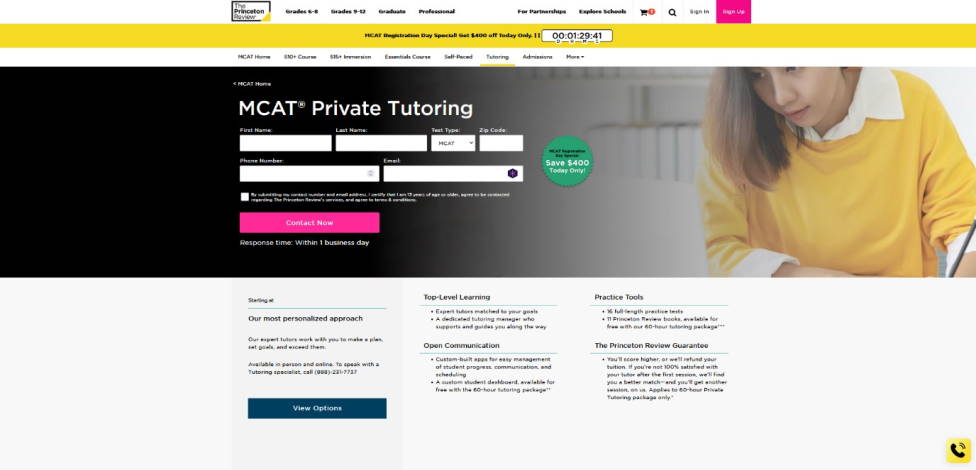This screenshot has height=470, width=976.
Task: Click the 'MCAT® Private Tutoring' heading
Action: (355, 108)
